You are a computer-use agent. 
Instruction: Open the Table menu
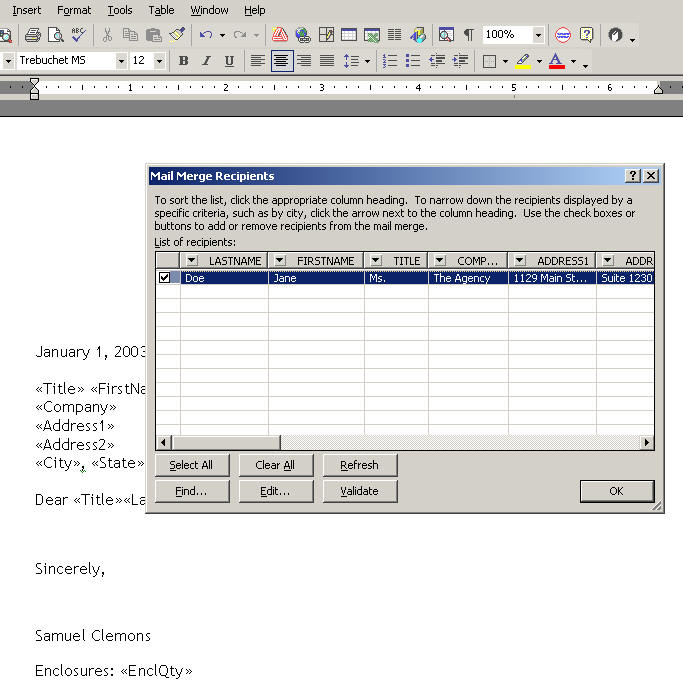tap(161, 10)
